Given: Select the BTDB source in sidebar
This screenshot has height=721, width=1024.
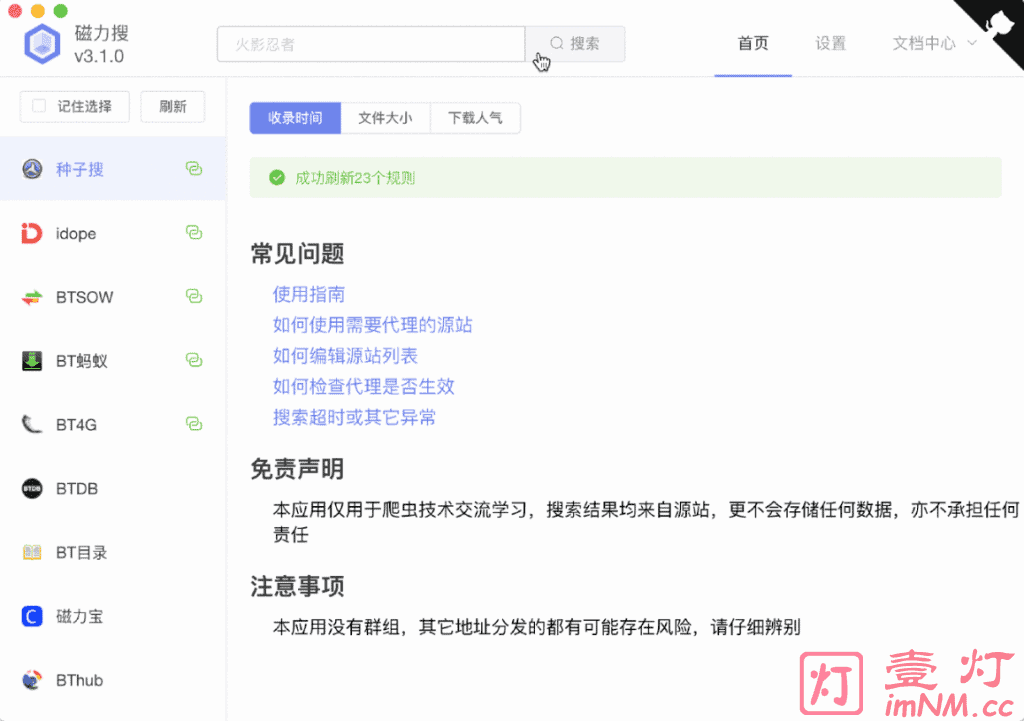Looking at the screenshot, I should [80, 488].
